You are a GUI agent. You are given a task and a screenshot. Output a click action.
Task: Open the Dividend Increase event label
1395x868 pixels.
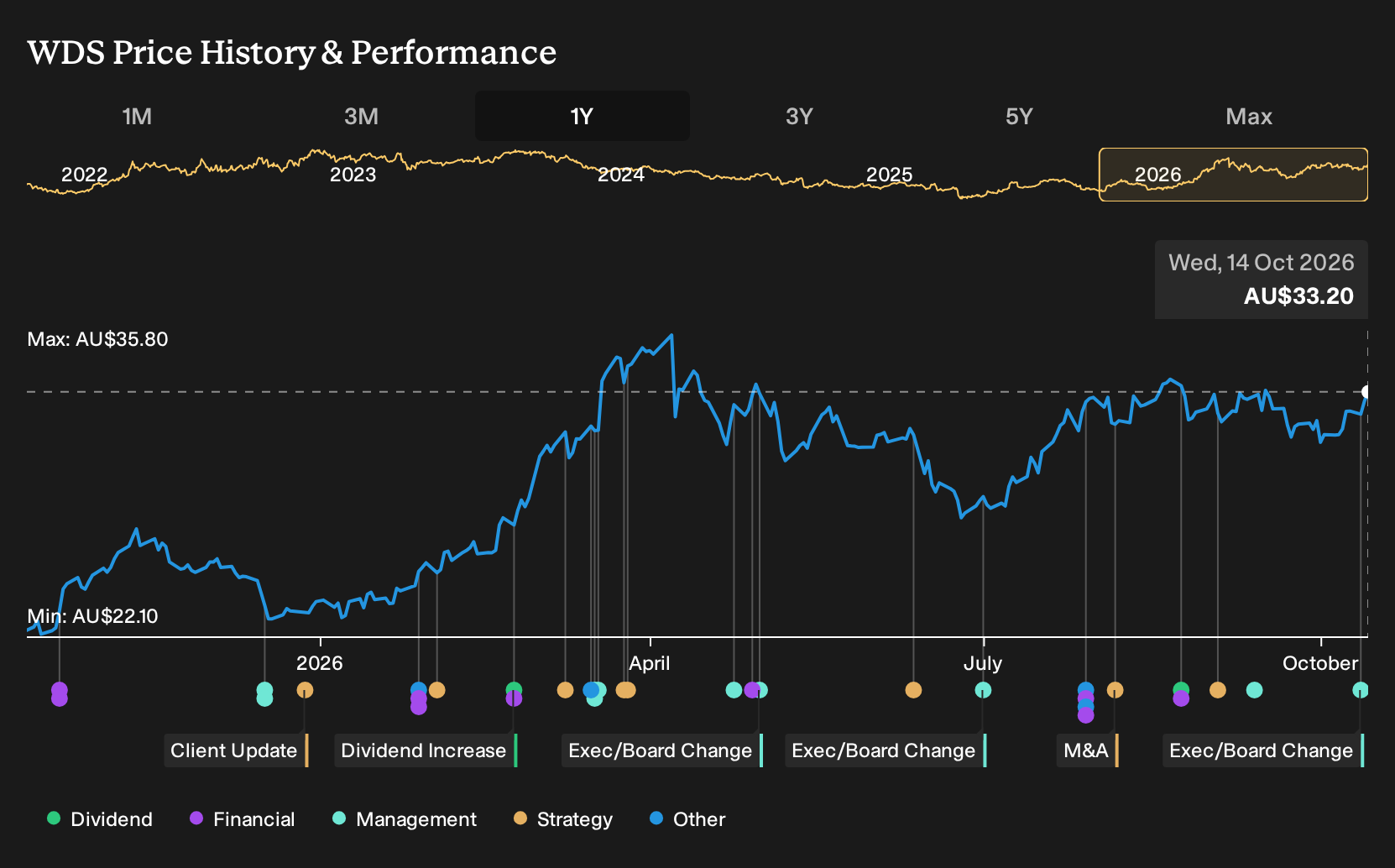(426, 750)
